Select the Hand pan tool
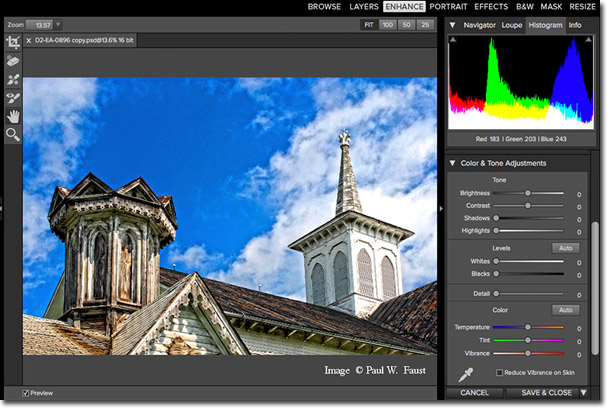Screen dimensions: 610x410 tap(13, 116)
